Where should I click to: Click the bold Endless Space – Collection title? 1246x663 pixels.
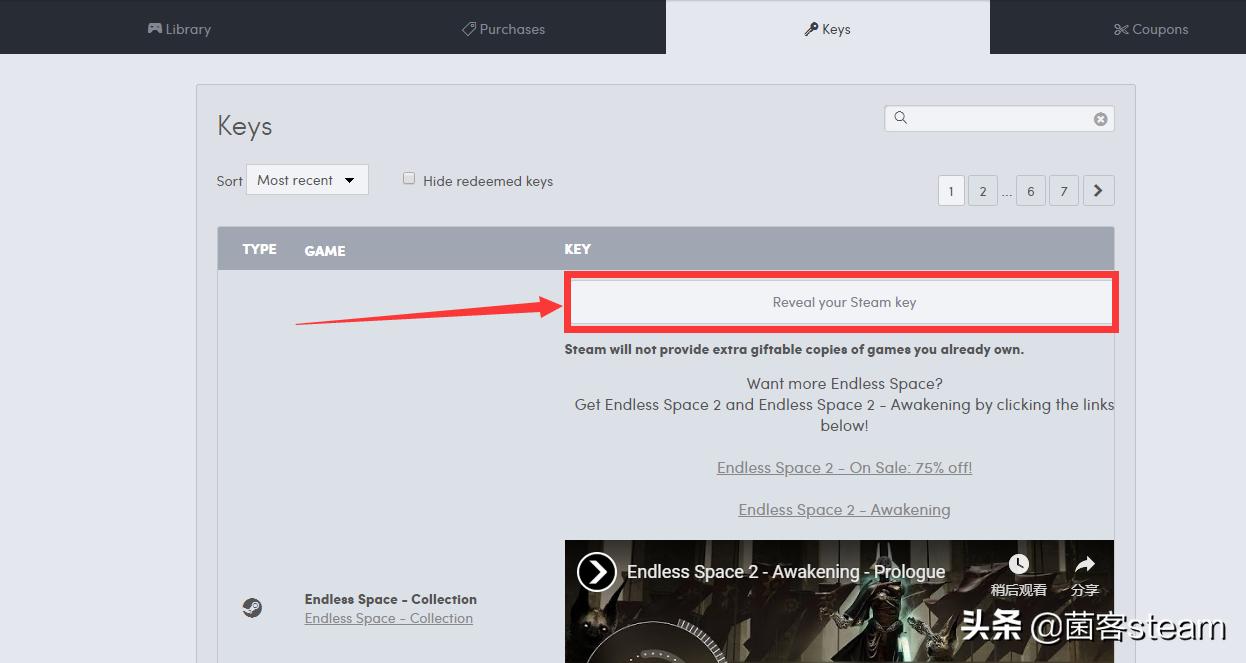point(391,599)
